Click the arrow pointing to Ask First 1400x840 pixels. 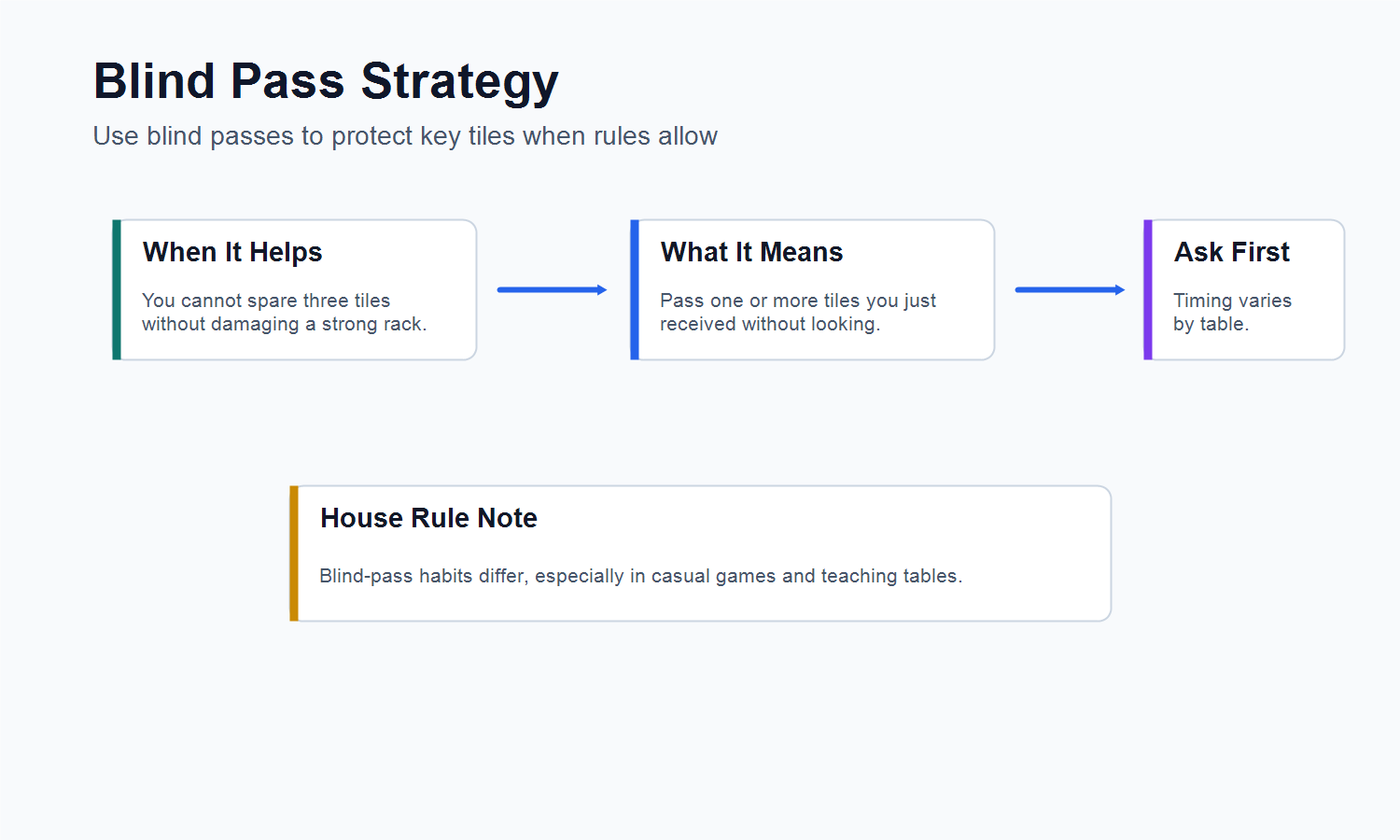click(x=1071, y=289)
